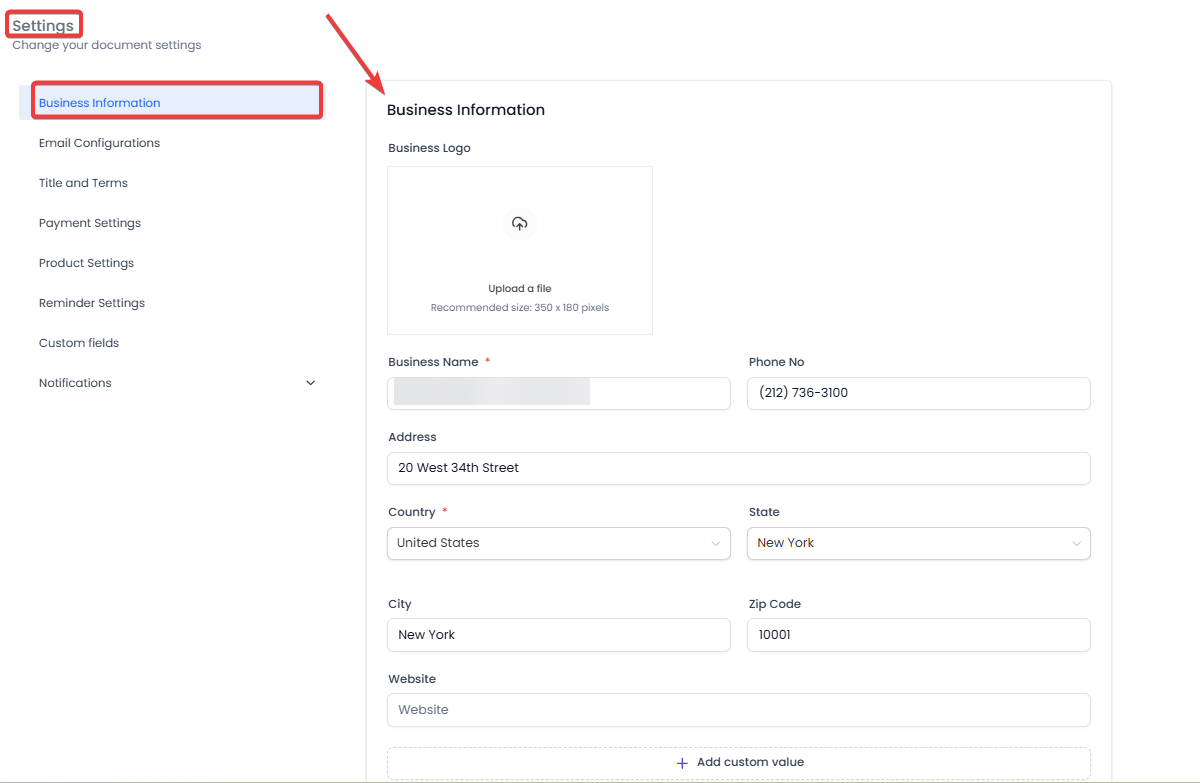This screenshot has width=1200, height=783.
Task: Open the Country dropdown showing United States
Action: [x=559, y=543]
